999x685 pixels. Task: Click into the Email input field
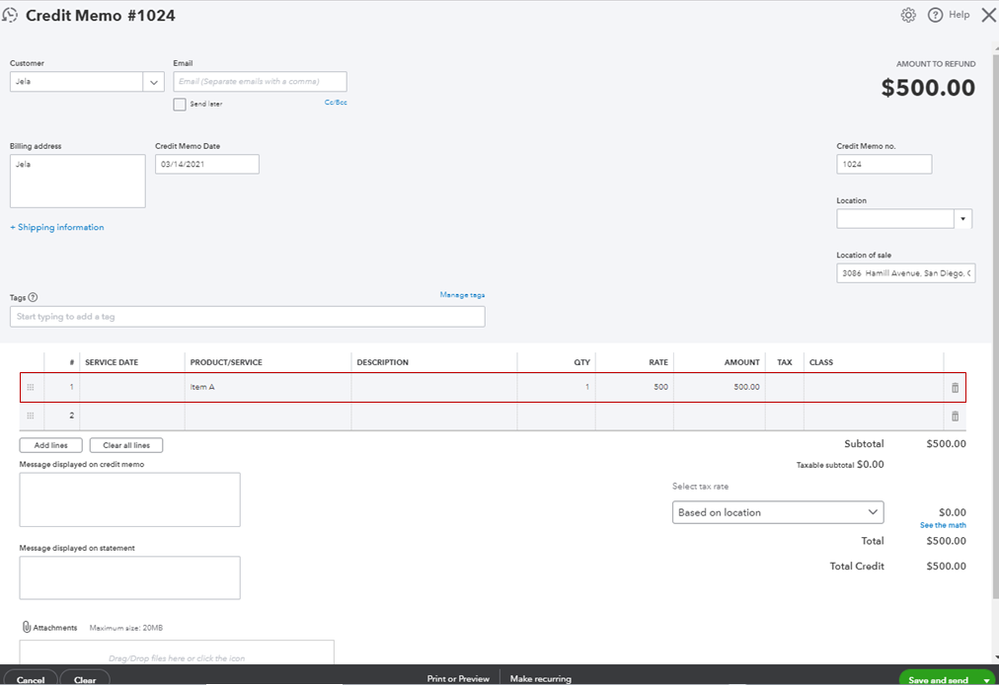pyautogui.click(x=260, y=82)
